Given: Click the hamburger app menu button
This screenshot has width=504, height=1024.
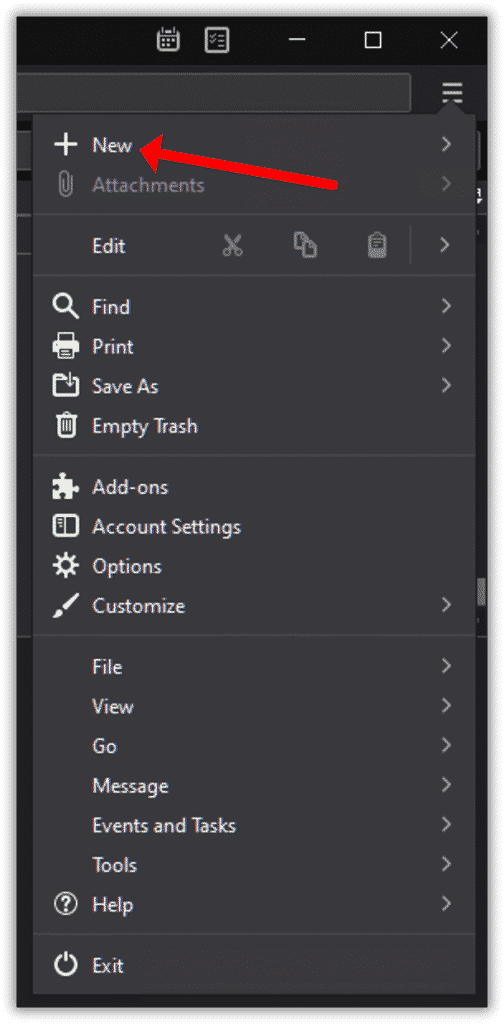Looking at the screenshot, I should pos(452,93).
